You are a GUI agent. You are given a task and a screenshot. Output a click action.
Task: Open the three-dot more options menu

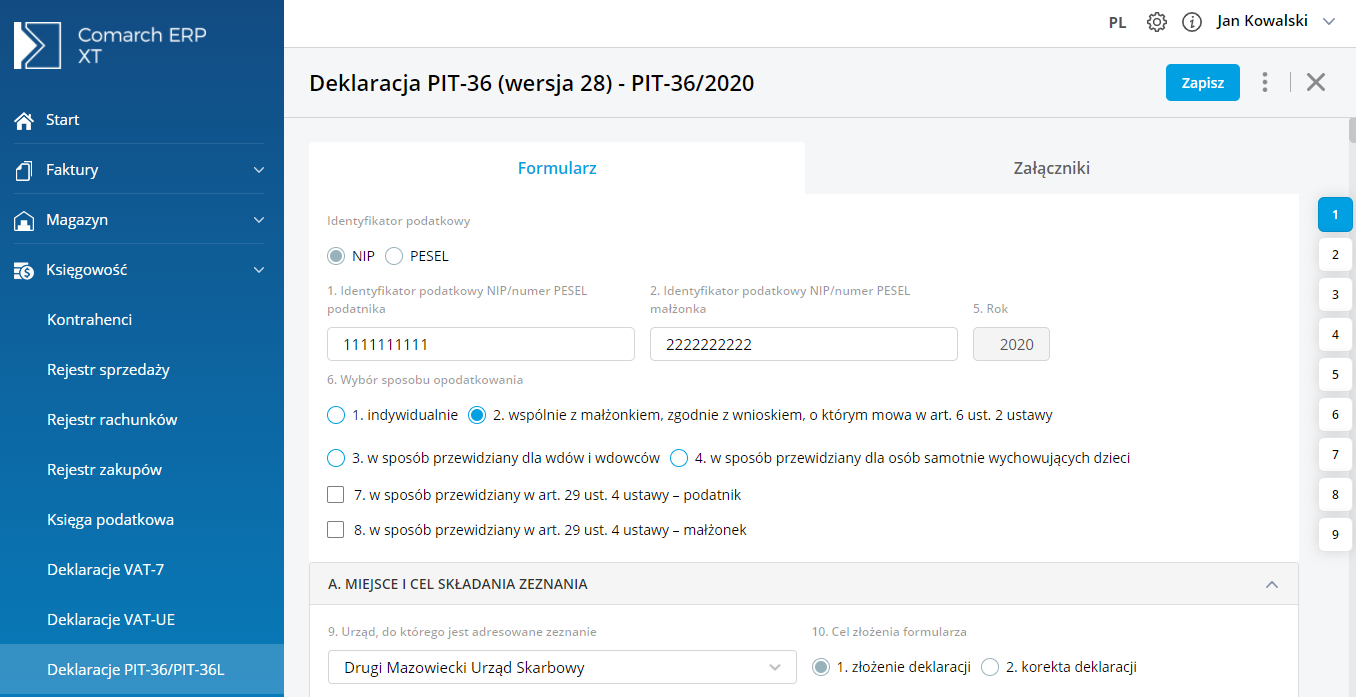[1265, 82]
